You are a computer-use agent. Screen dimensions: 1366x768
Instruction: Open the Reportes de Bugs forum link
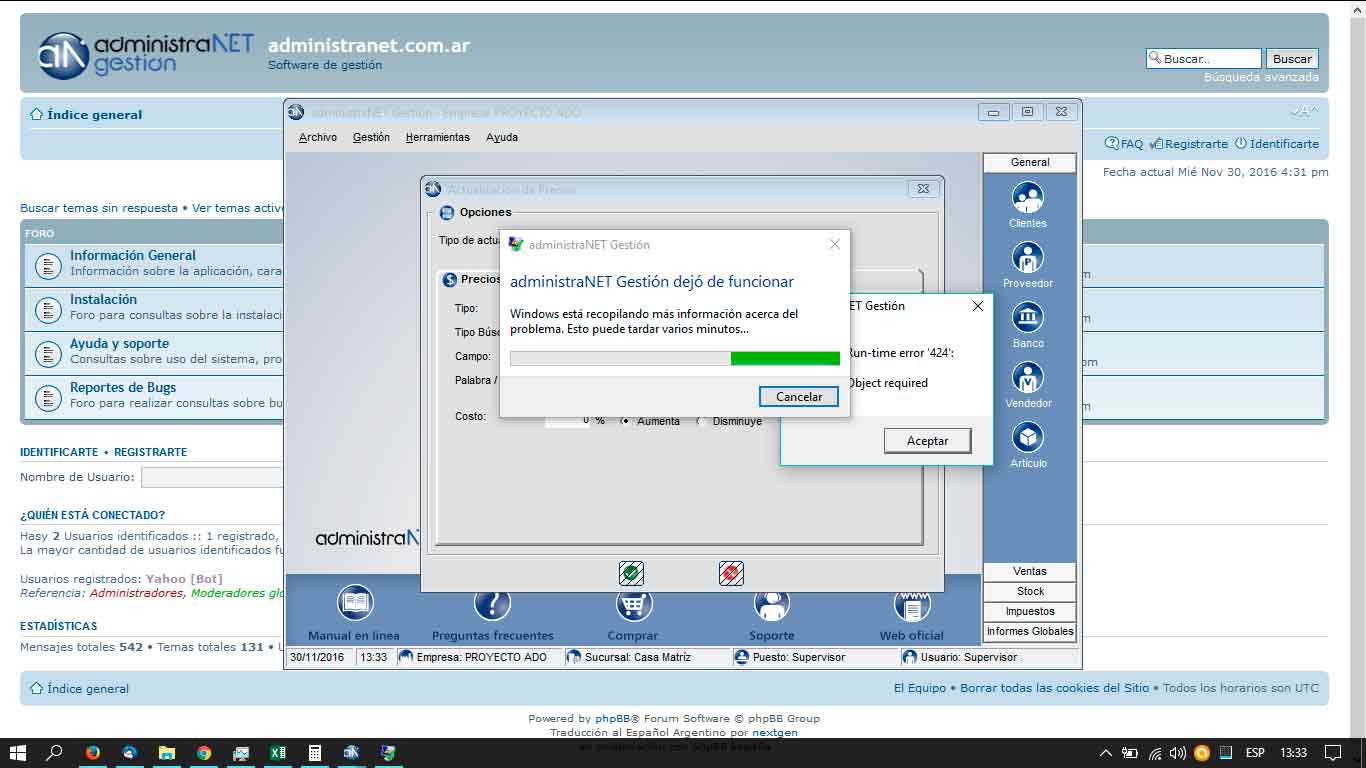123,387
